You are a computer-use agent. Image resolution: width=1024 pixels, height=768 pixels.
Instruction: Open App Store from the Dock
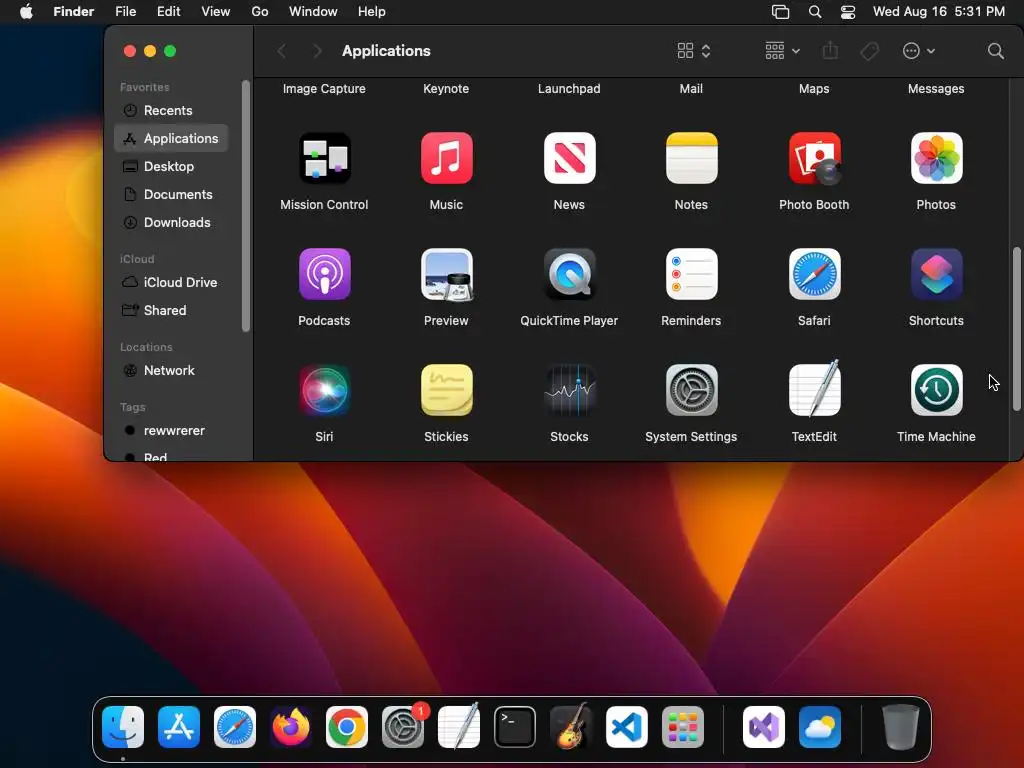click(179, 727)
